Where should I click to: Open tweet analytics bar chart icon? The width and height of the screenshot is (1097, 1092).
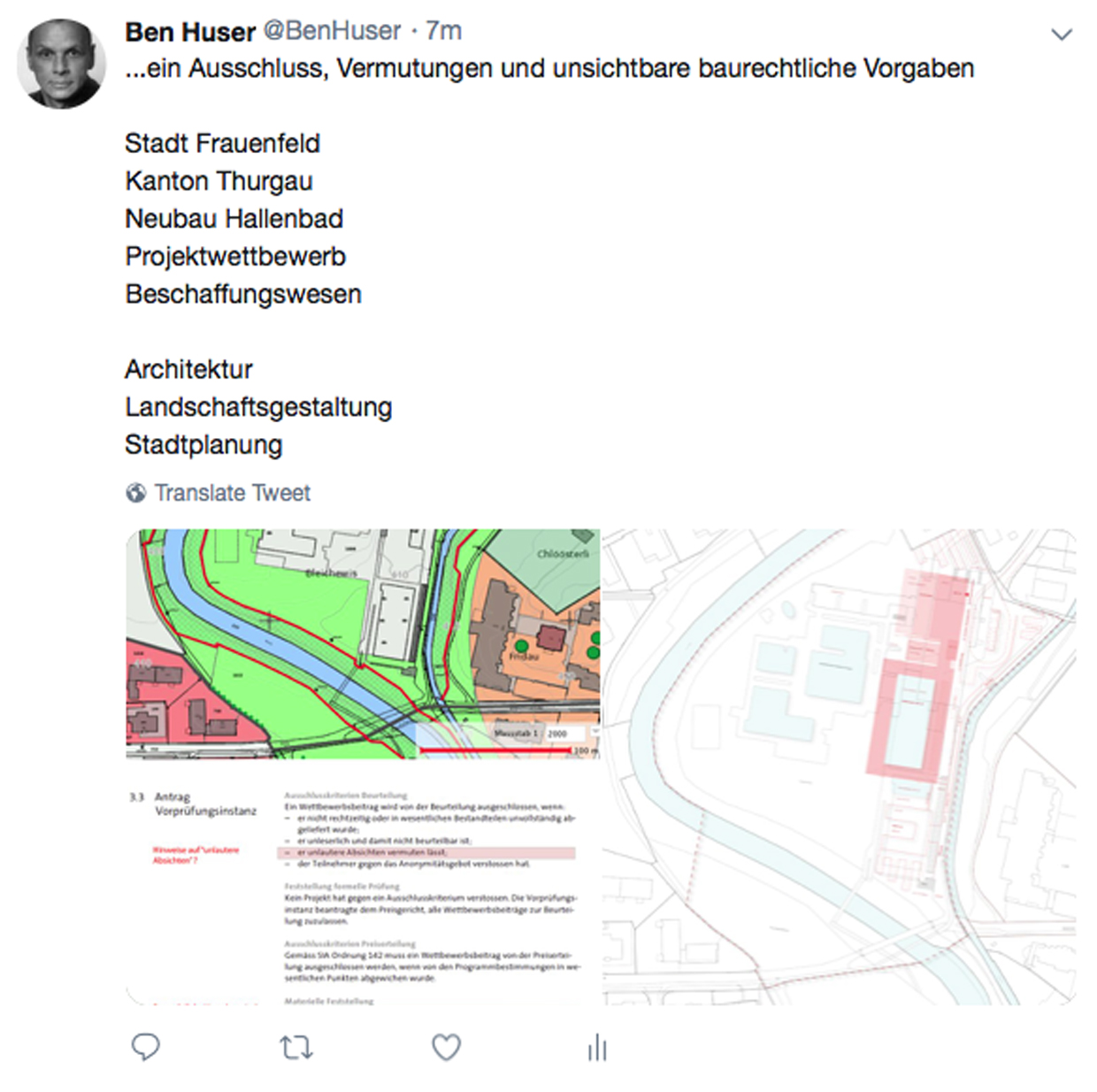[x=597, y=1047]
